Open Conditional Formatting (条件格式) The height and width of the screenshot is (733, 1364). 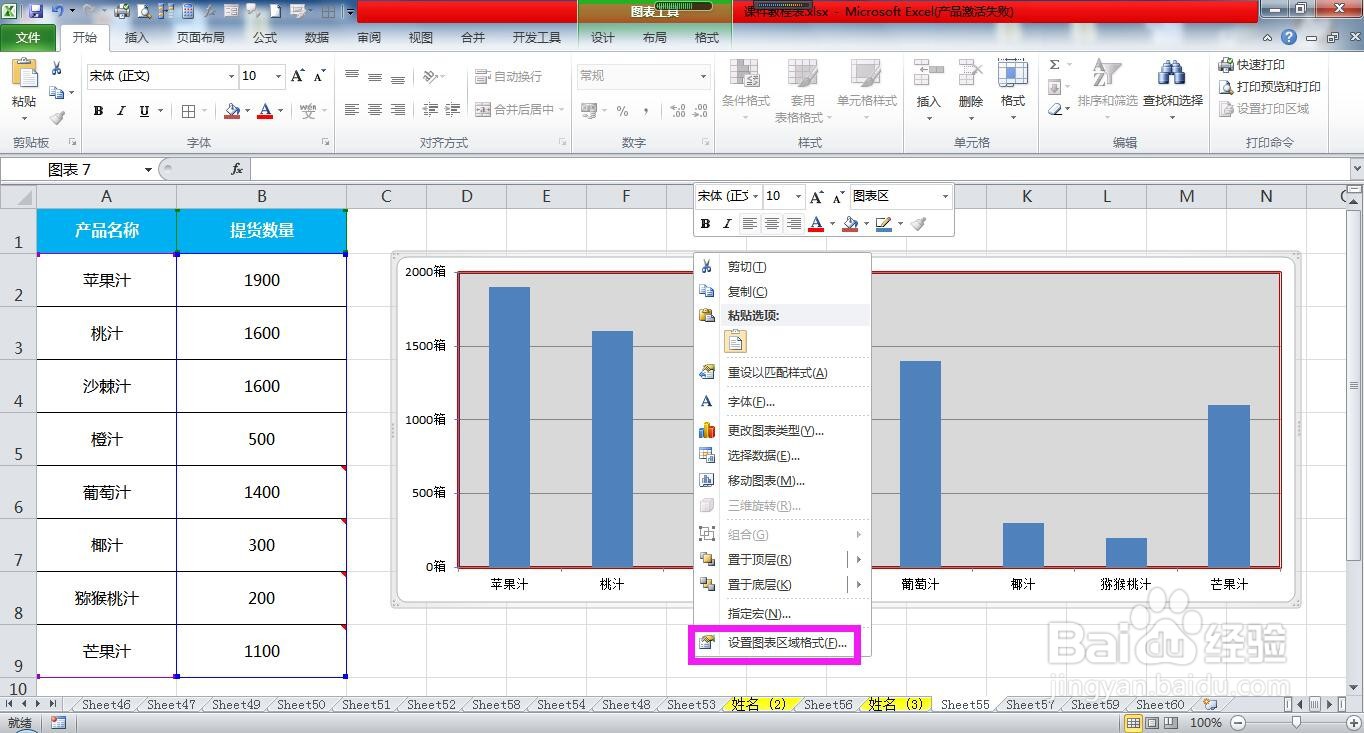click(745, 90)
